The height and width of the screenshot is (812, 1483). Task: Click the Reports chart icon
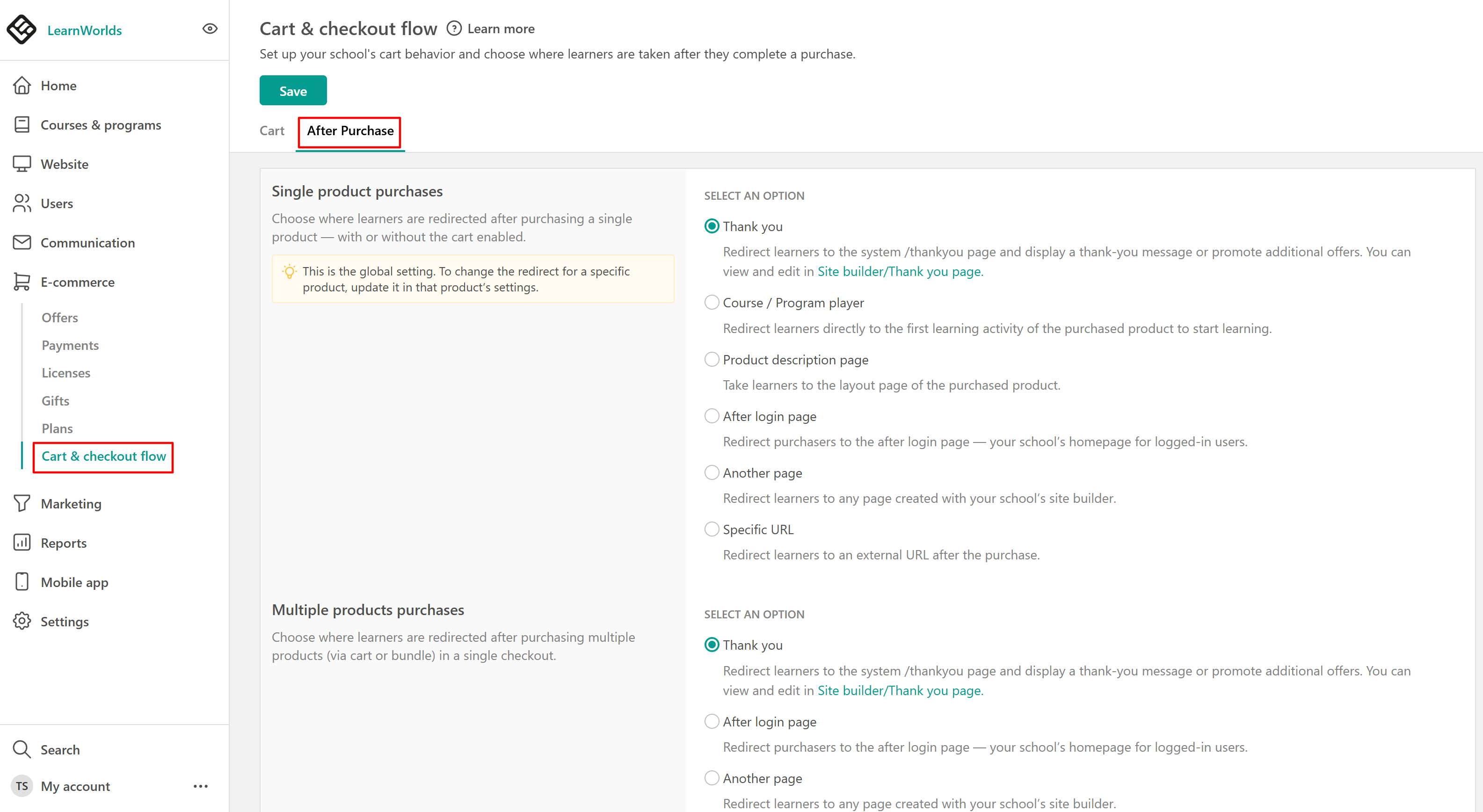[22, 543]
